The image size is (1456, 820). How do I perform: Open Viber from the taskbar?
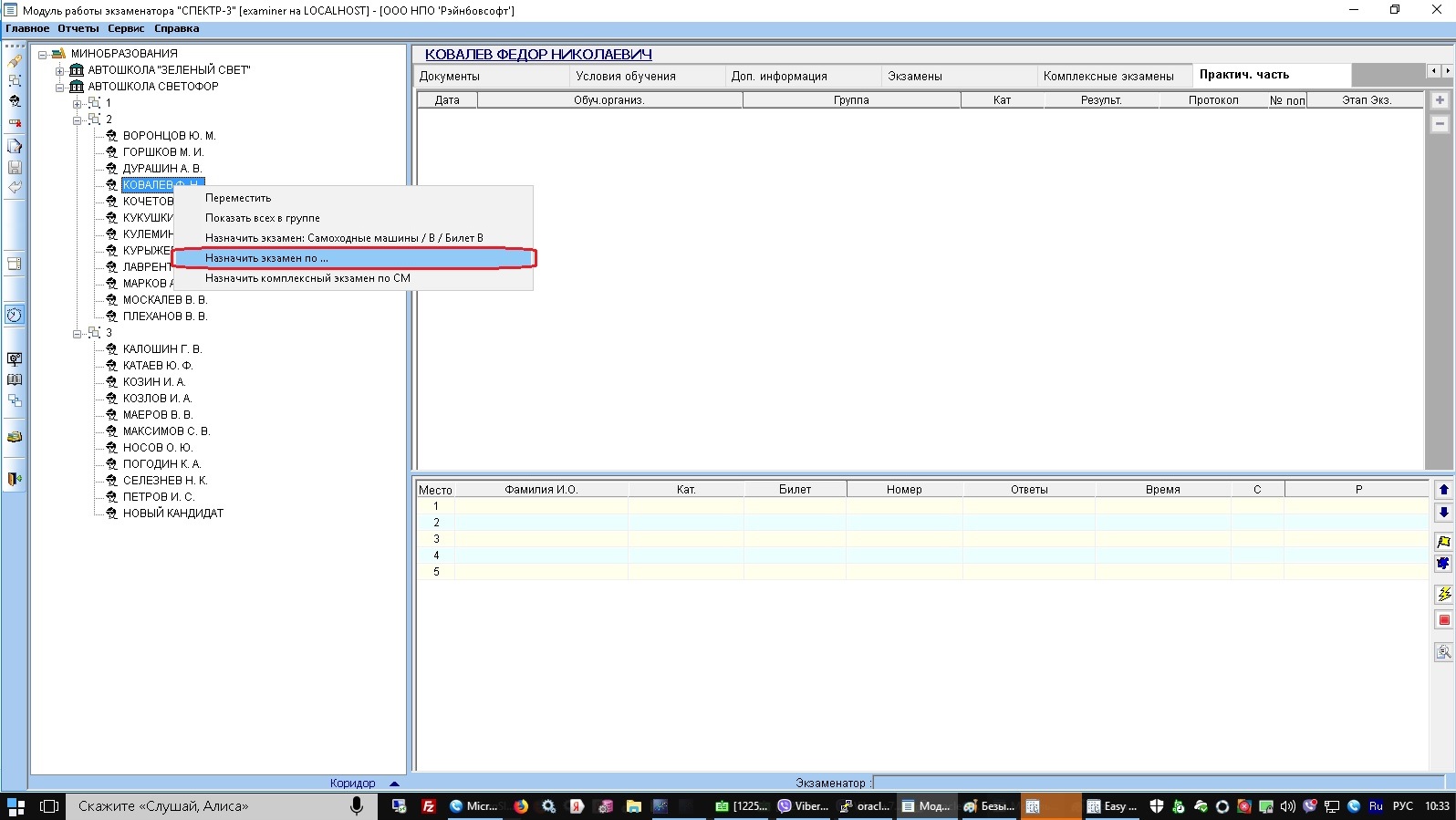803,806
